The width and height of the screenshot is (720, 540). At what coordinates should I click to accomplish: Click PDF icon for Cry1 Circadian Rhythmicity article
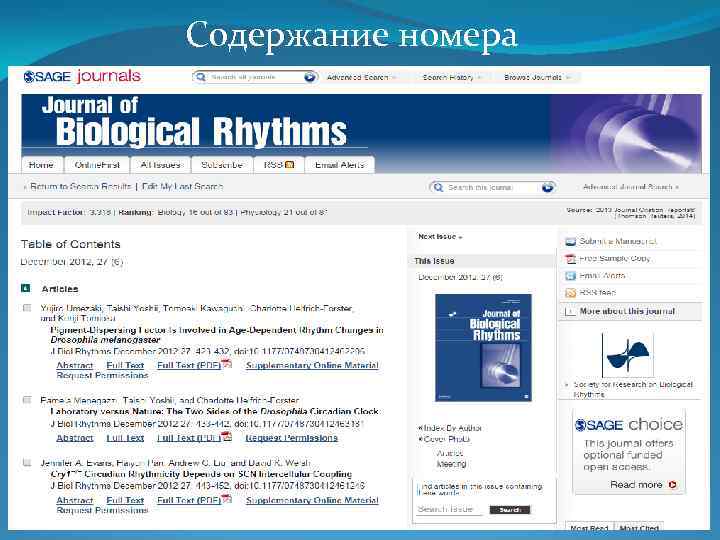tap(226, 498)
